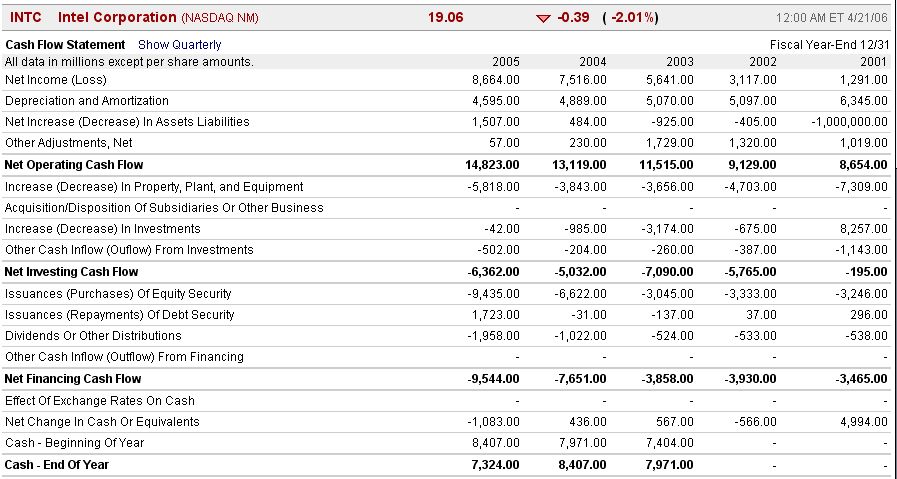Viewport: 897px width, 479px height.
Task: Select the 2005 Net Income value 8,664.00
Action: tap(495, 80)
